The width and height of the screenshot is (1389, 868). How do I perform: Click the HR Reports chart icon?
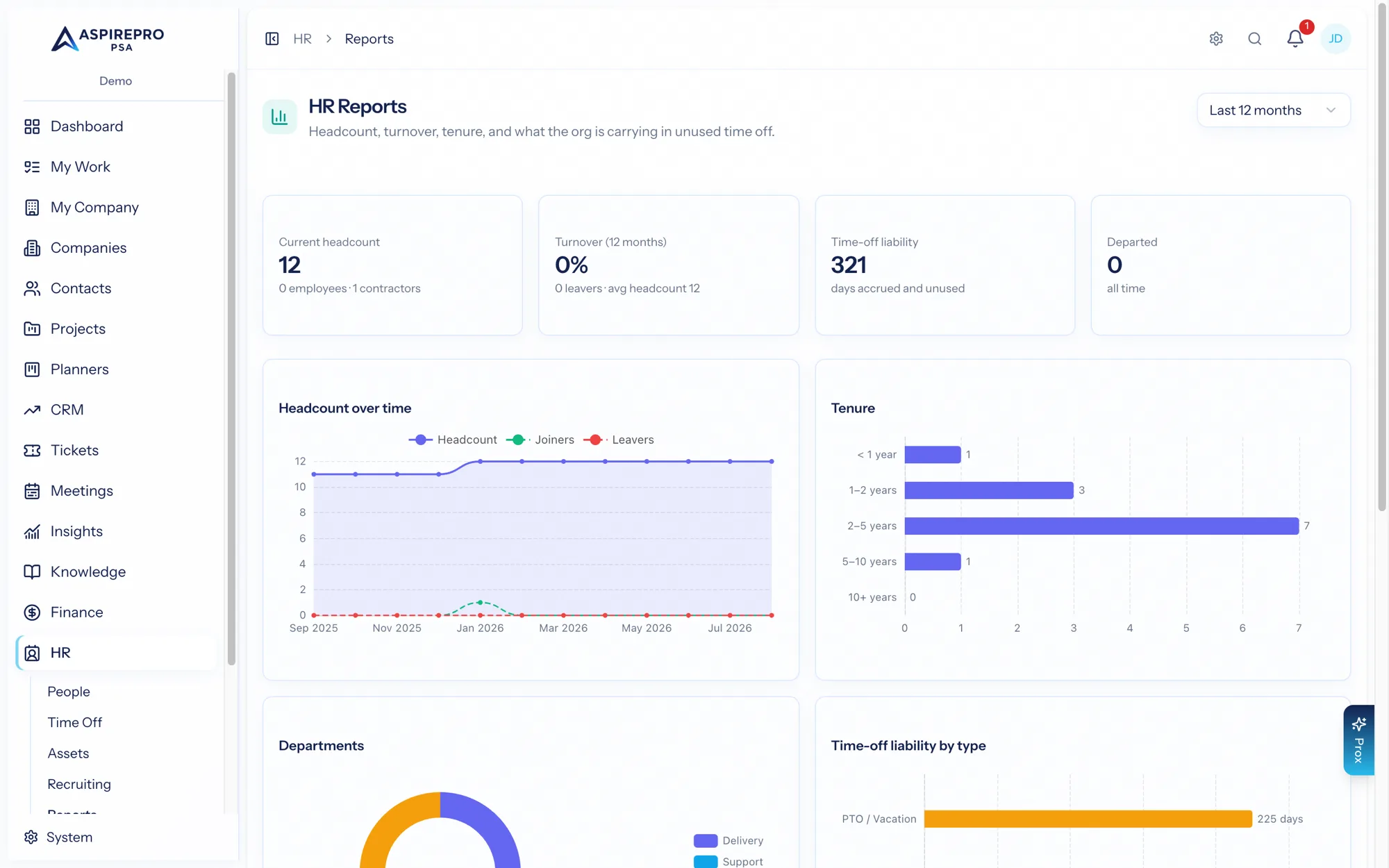pyautogui.click(x=280, y=117)
